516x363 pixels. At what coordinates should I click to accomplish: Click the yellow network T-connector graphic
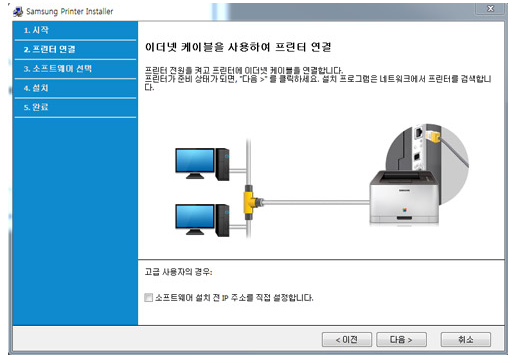pos(252,202)
